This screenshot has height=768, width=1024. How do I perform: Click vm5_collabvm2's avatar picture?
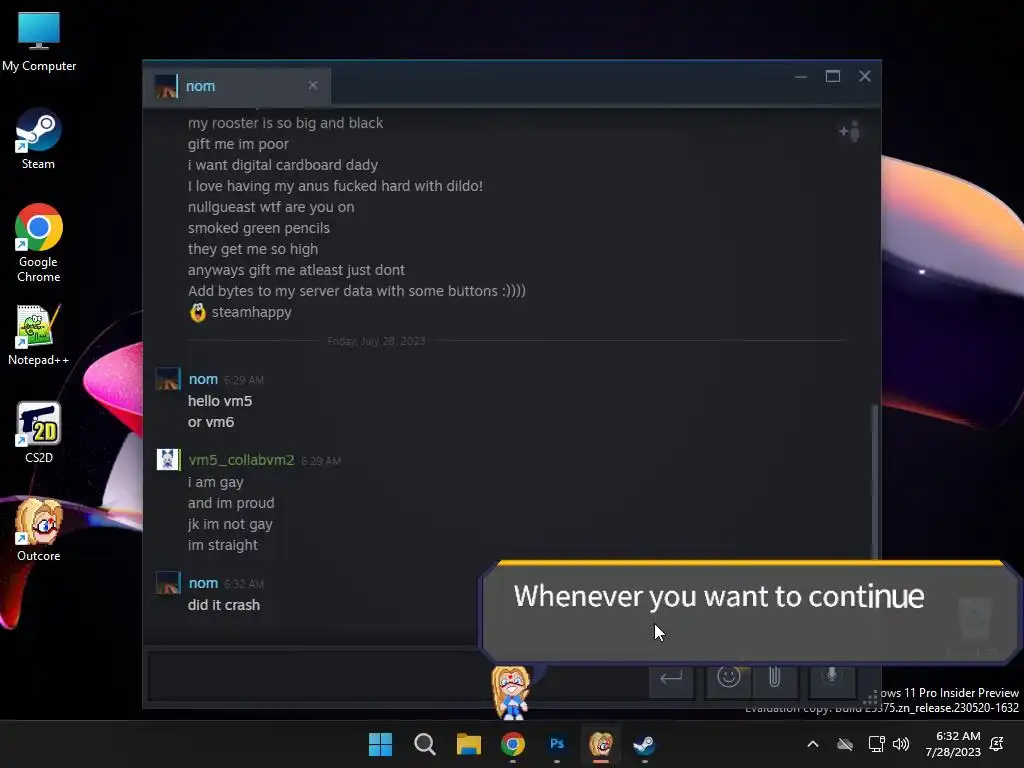[168, 460]
